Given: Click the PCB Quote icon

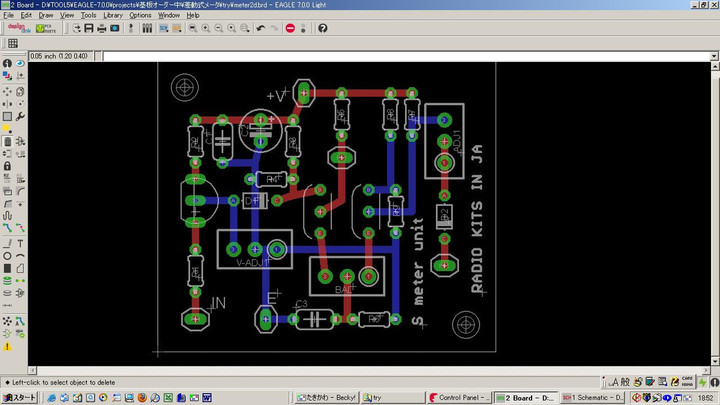Looking at the screenshot, I should (x=45, y=28).
